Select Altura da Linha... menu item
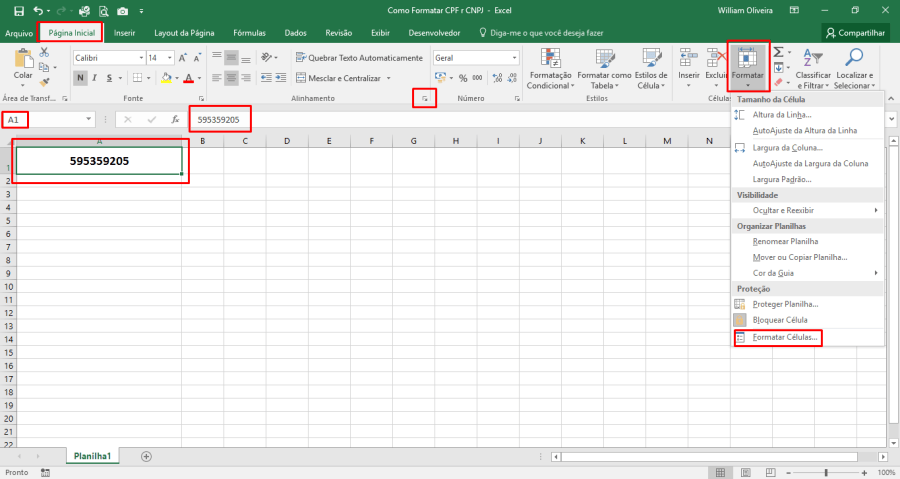 [x=782, y=115]
